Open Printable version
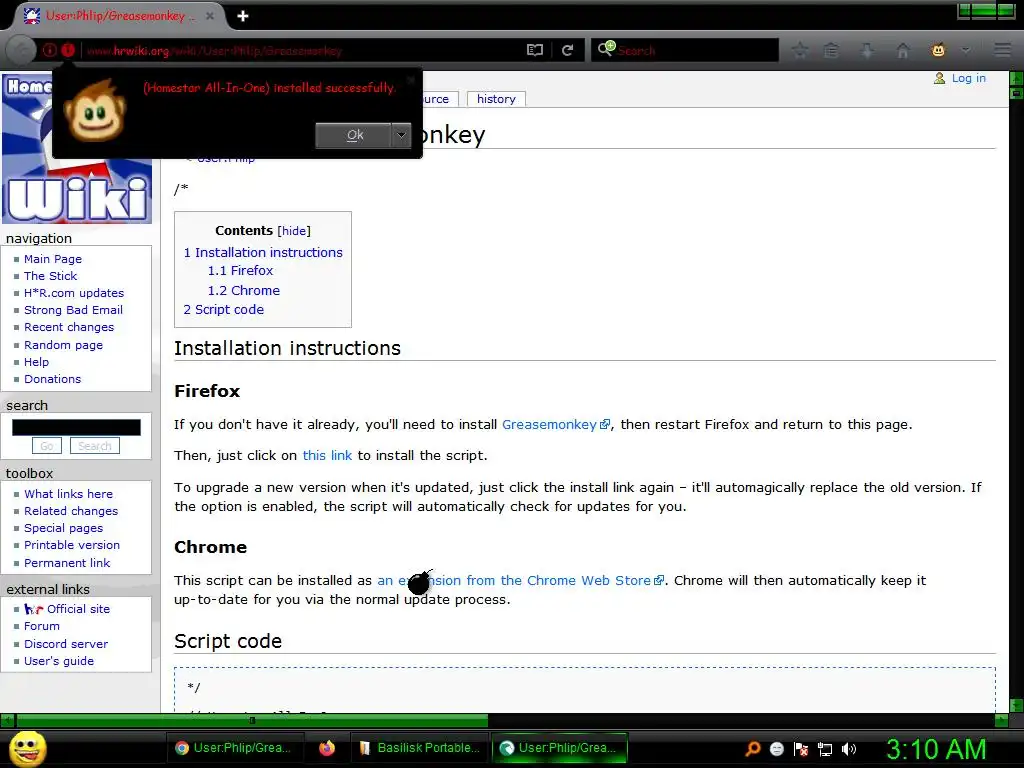The height and width of the screenshot is (768, 1024). tap(72, 545)
